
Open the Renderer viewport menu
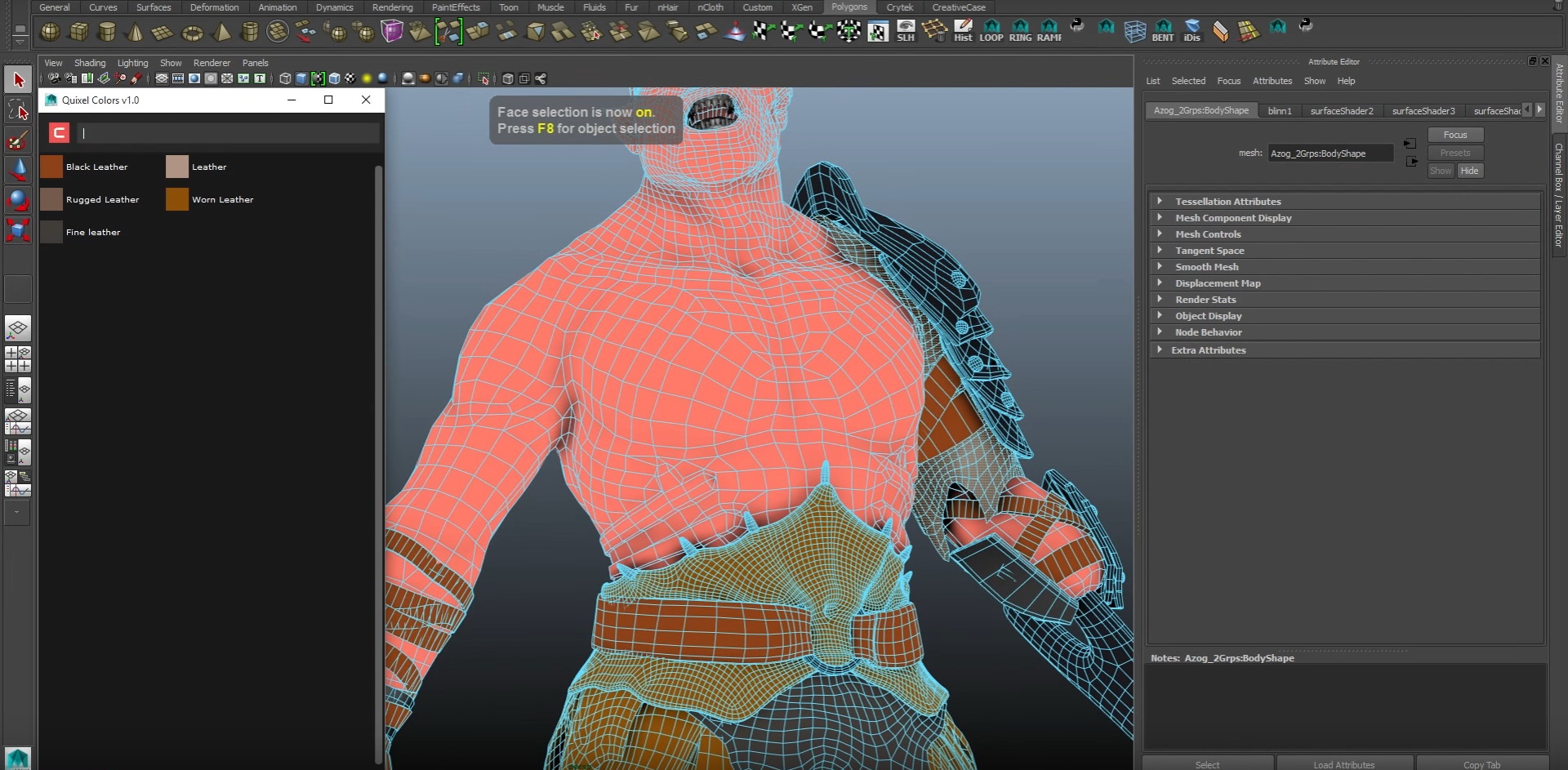coord(212,63)
